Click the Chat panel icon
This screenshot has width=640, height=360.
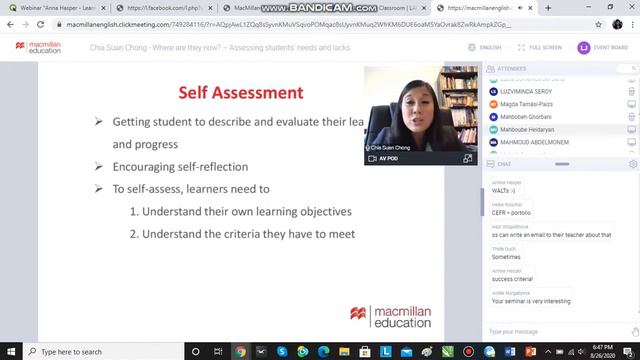coord(490,164)
